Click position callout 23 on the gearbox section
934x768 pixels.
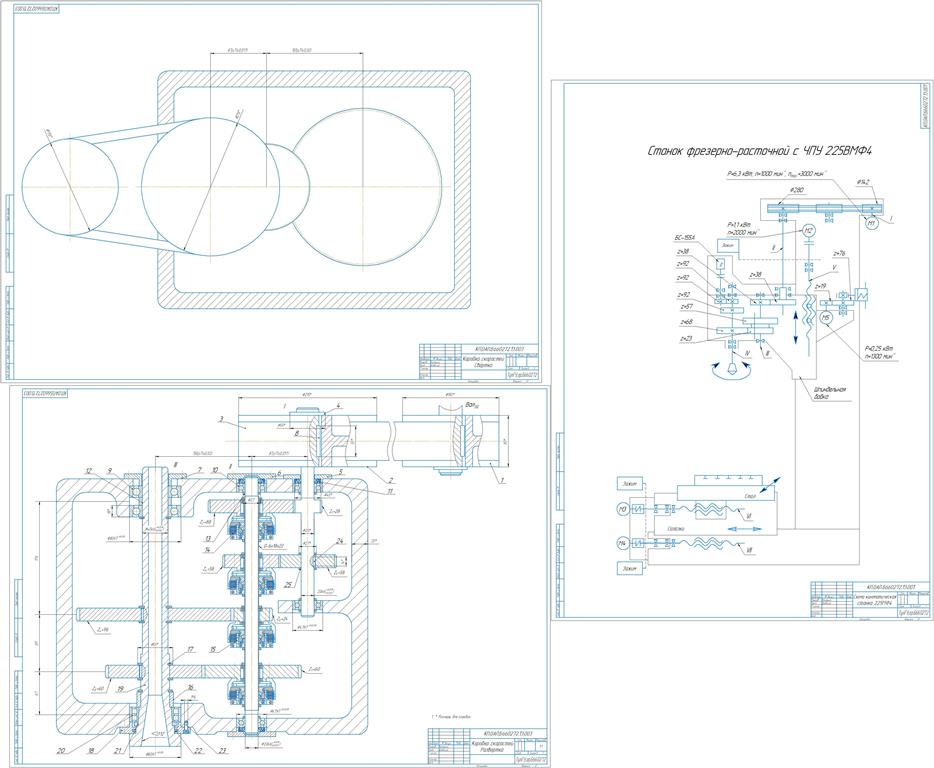click(222, 751)
